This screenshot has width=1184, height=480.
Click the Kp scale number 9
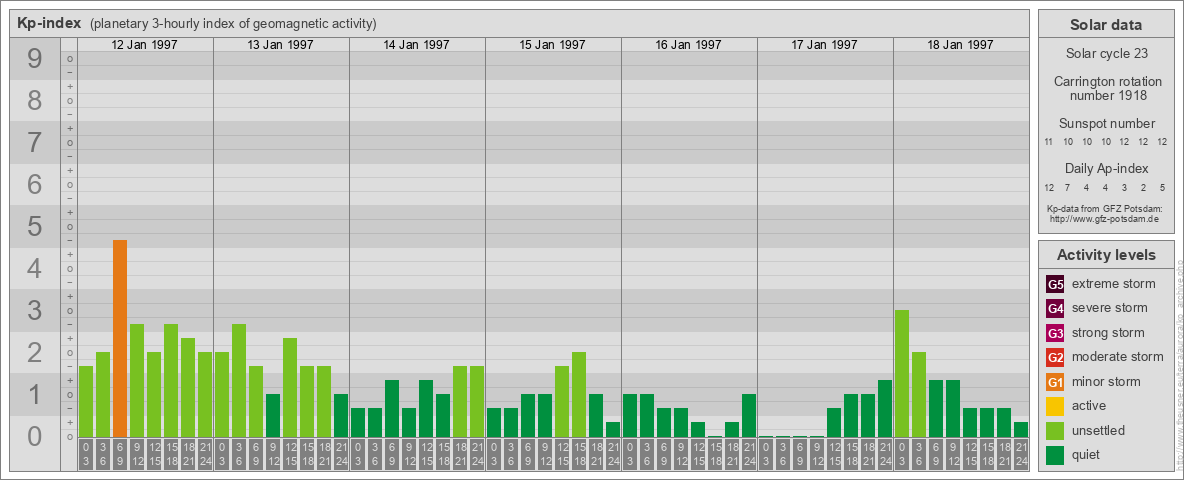click(35, 59)
